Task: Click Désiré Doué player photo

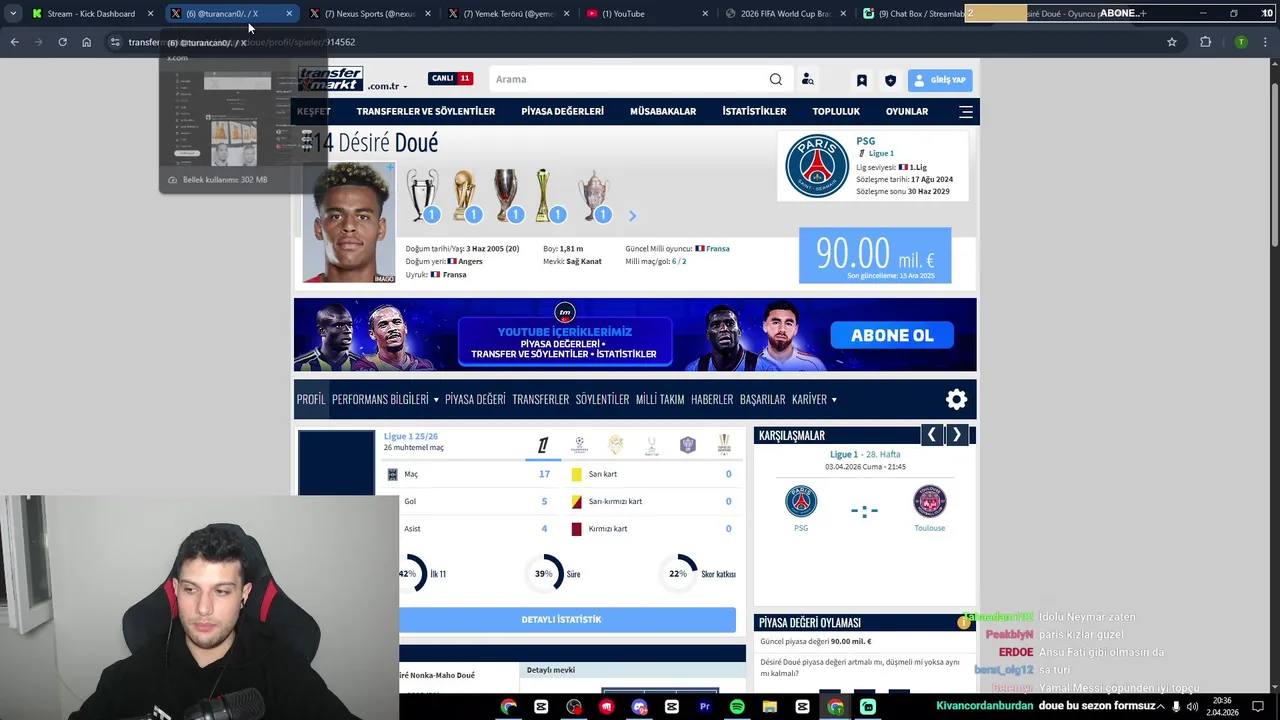Action: tap(349, 222)
